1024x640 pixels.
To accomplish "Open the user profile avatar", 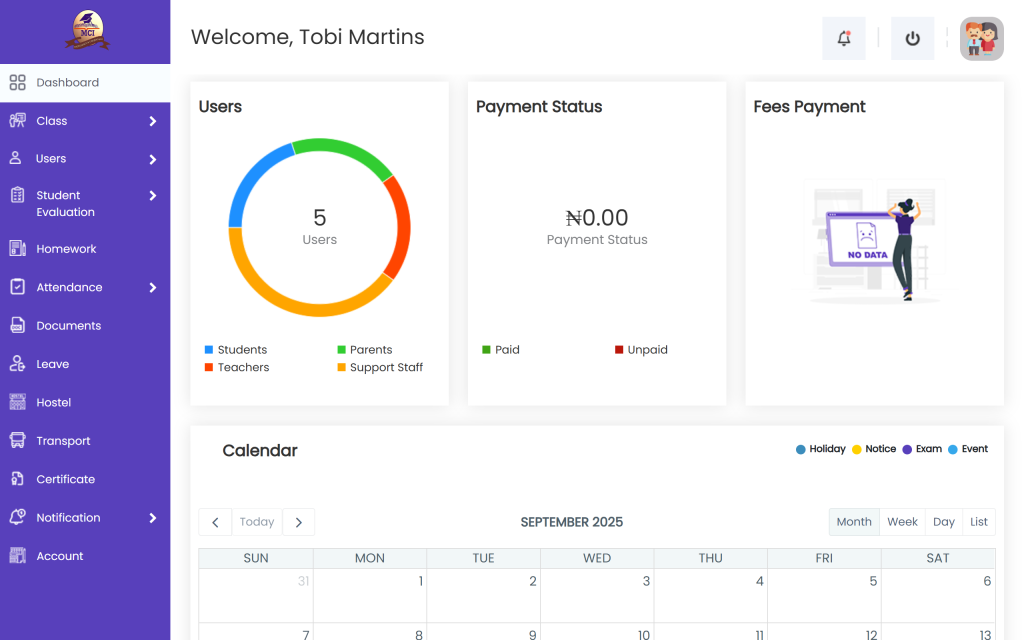I will click(981, 39).
